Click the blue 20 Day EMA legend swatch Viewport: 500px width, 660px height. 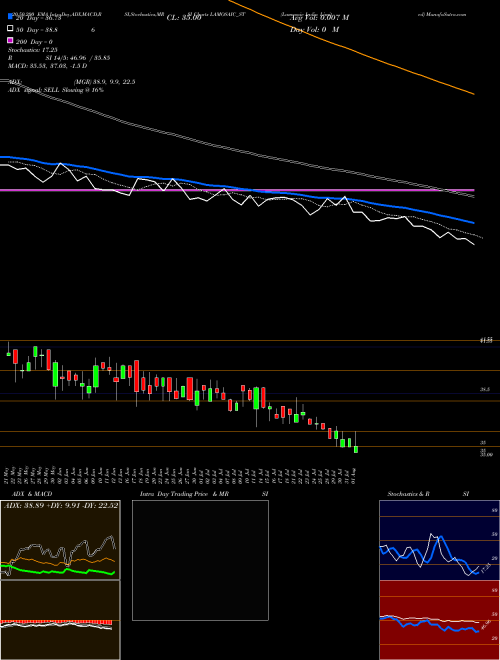pyautogui.click(x=10, y=17)
